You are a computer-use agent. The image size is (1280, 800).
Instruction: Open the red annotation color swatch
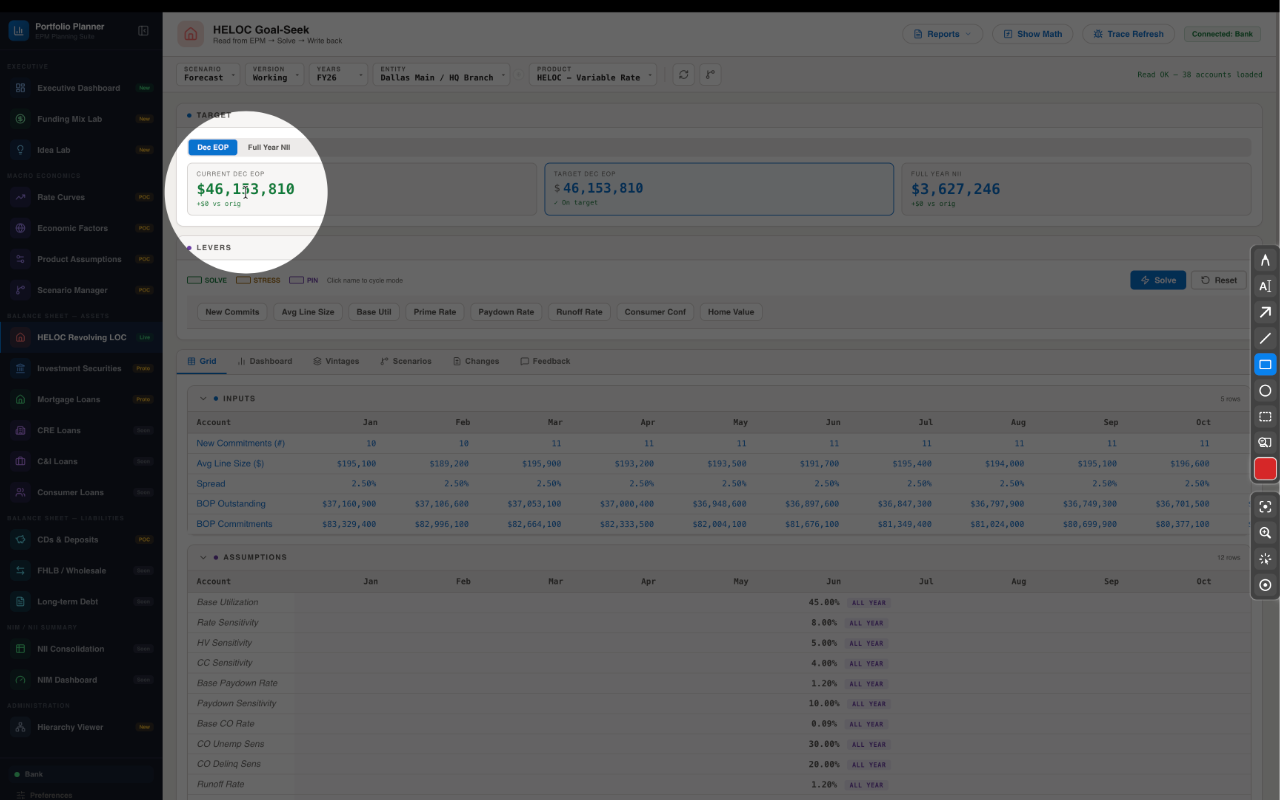click(1265, 468)
